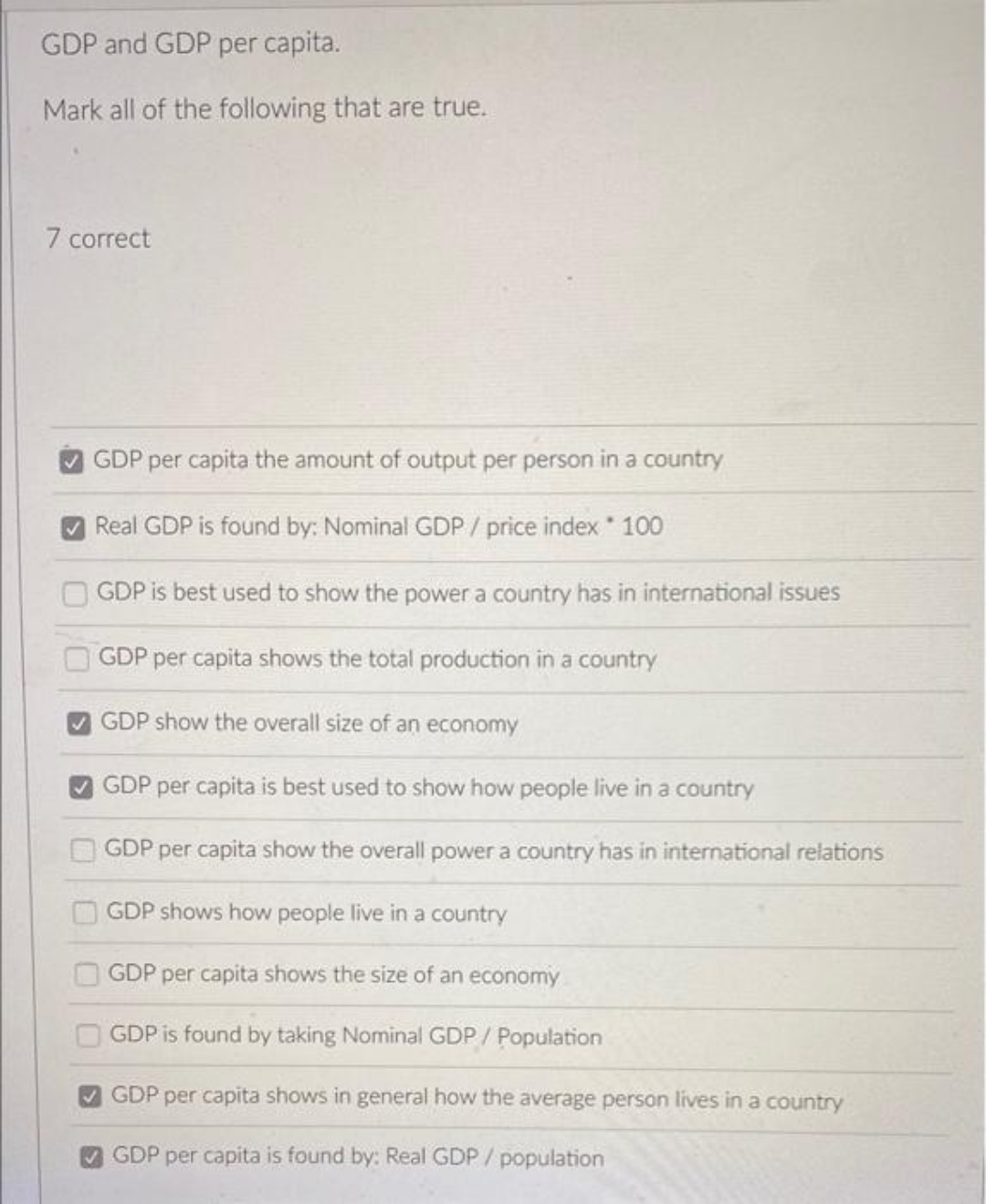Uncheck "GDP per capita is found by: Real GDP / population"
The image size is (986, 1204).
point(91,1157)
